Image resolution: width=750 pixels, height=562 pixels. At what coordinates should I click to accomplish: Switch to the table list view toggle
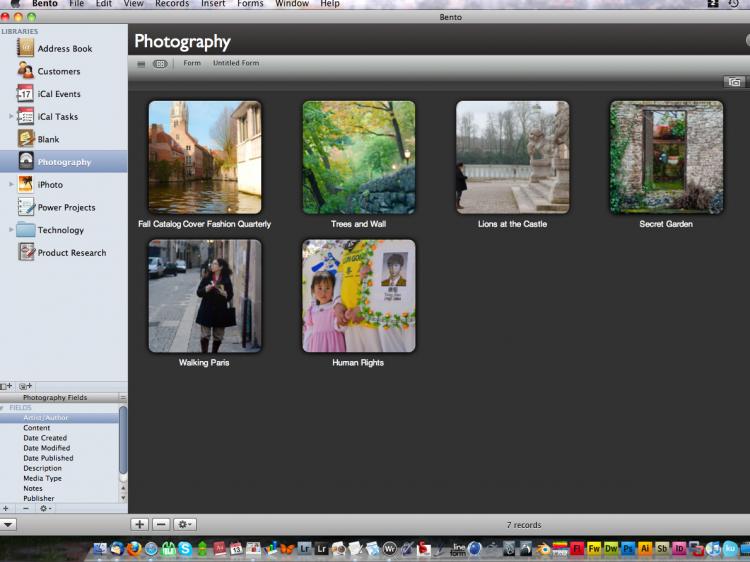coord(141,63)
